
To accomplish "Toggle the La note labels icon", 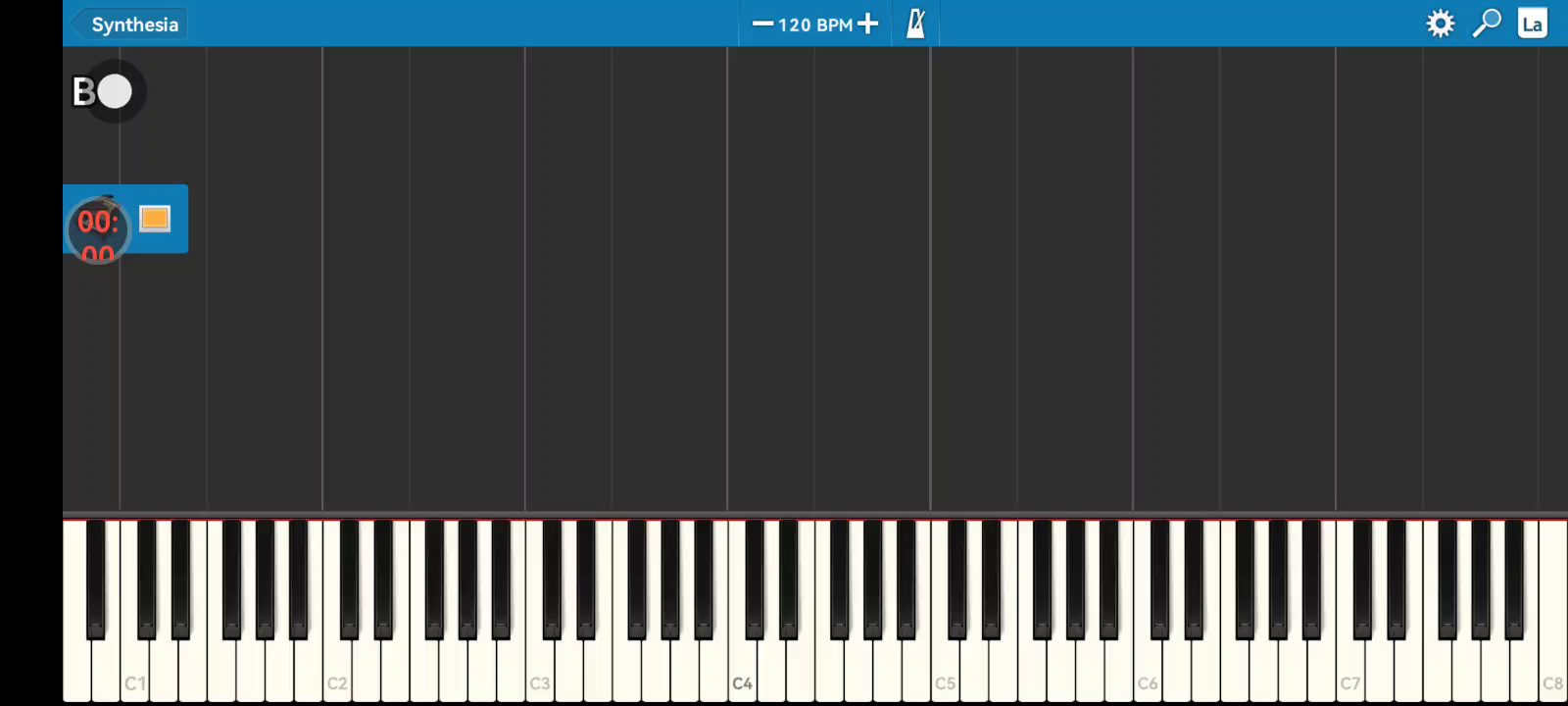I will [1533, 24].
